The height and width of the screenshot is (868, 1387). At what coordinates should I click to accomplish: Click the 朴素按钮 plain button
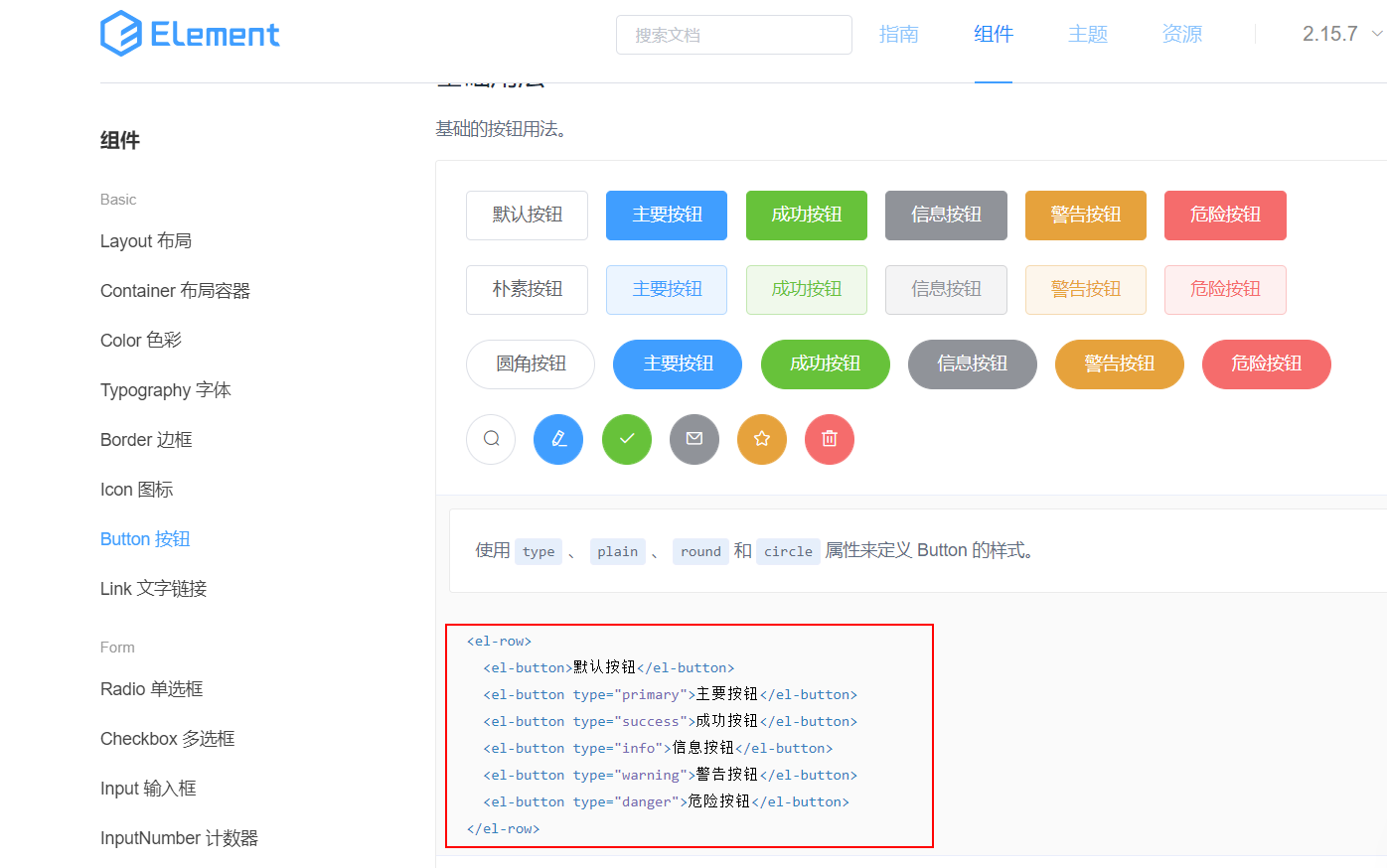point(528,290)
